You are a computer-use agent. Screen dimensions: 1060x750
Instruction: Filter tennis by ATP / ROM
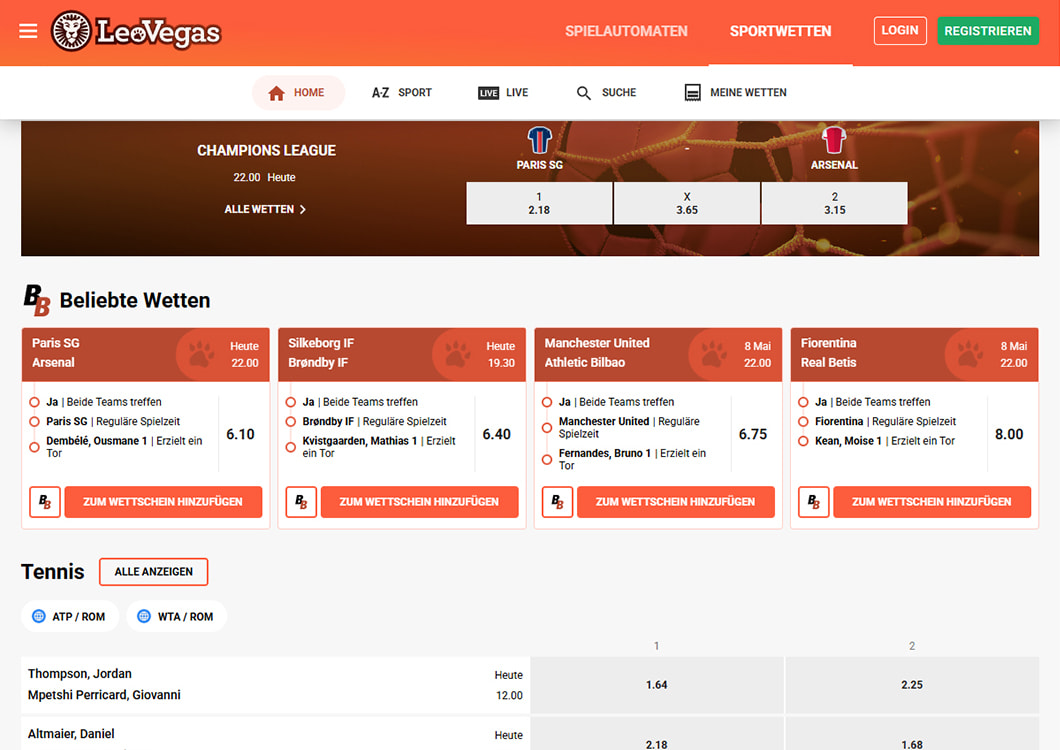tap(70, 616)
